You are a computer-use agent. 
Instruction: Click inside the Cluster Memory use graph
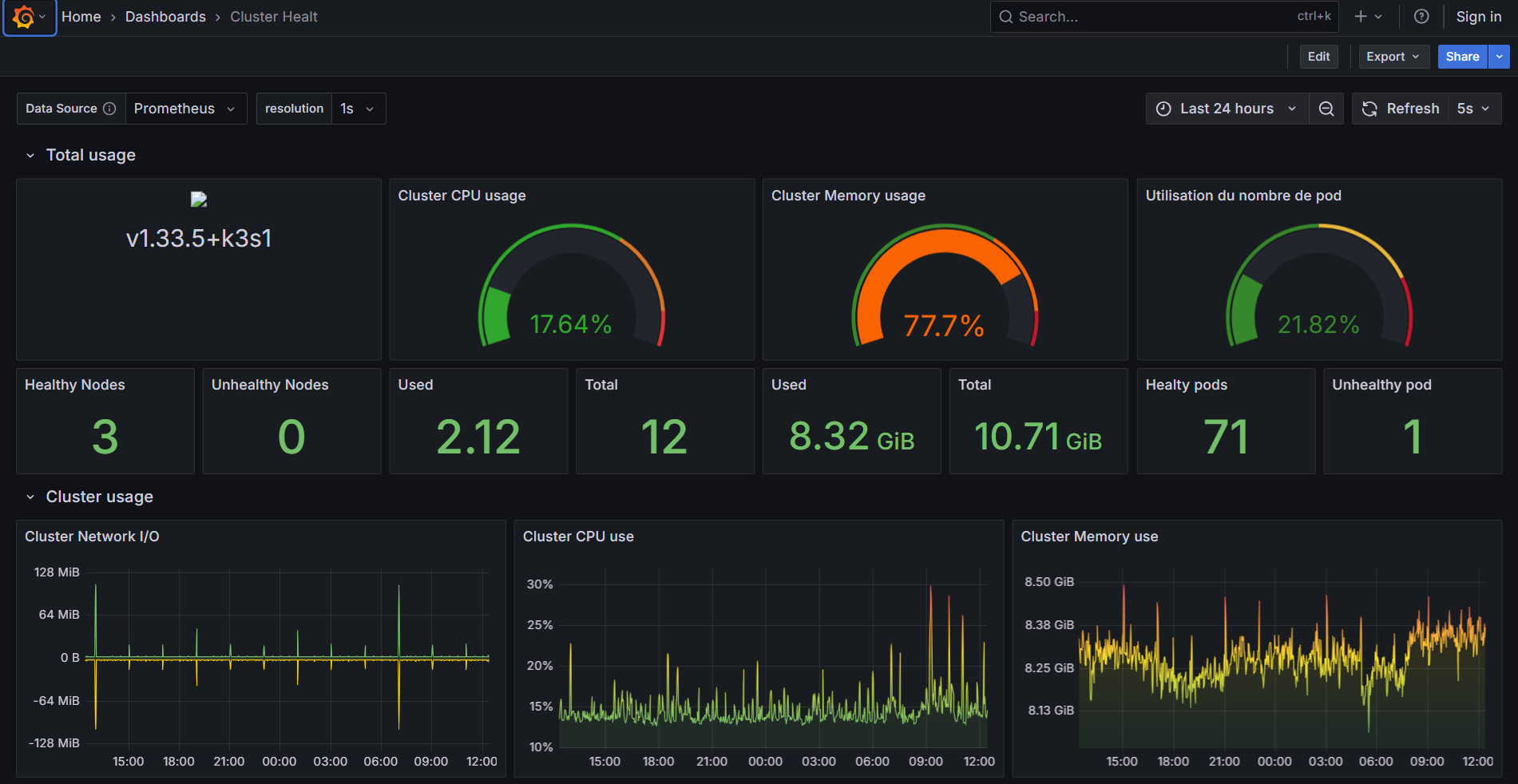pyautogui.click(x=1282, y=658)
